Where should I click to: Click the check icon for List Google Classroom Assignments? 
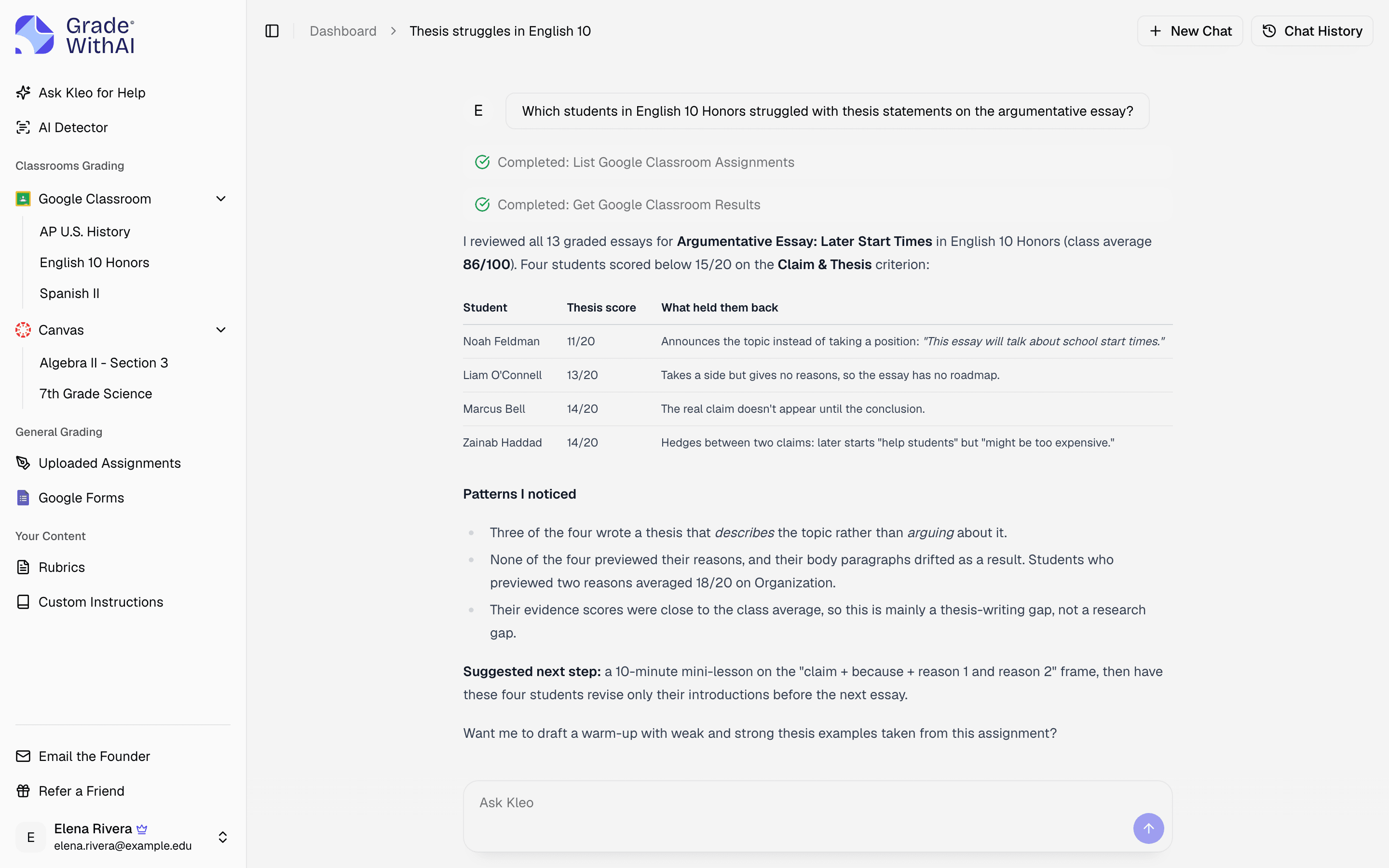(x=482, y=163)
